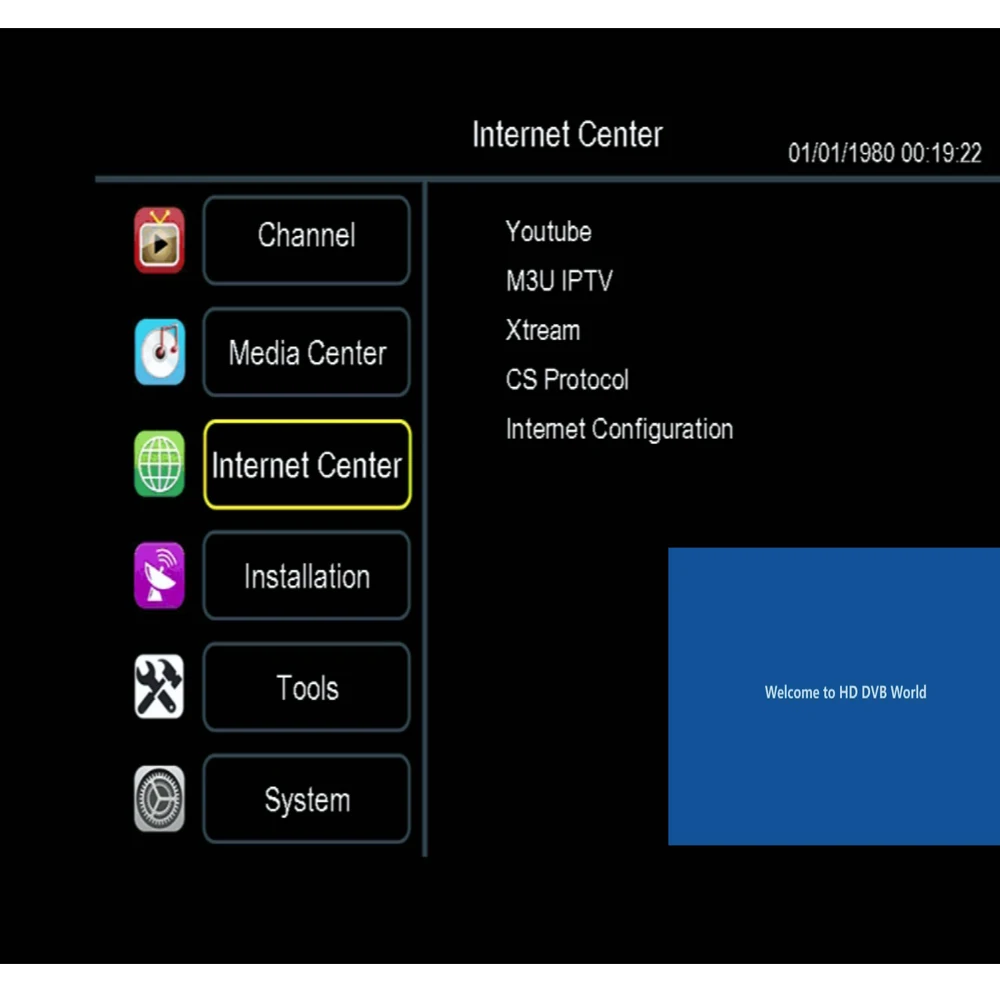Open the Channel menu
This screenshot has height=1000, width=1000.
(307, 240)
